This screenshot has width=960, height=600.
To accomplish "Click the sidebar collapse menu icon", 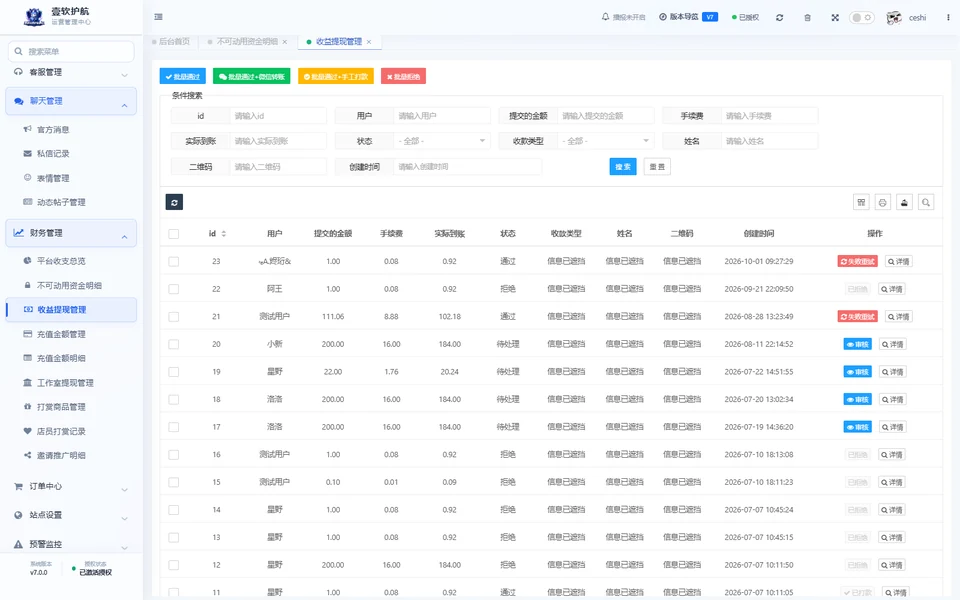I will (x=159, y=17).
